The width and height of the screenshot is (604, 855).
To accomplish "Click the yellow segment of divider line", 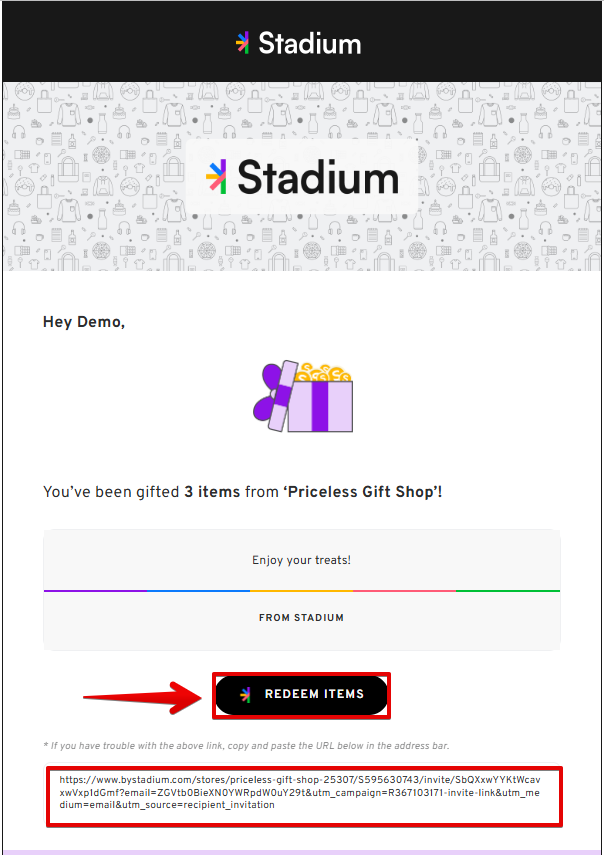I will click(x=301, y=591).
